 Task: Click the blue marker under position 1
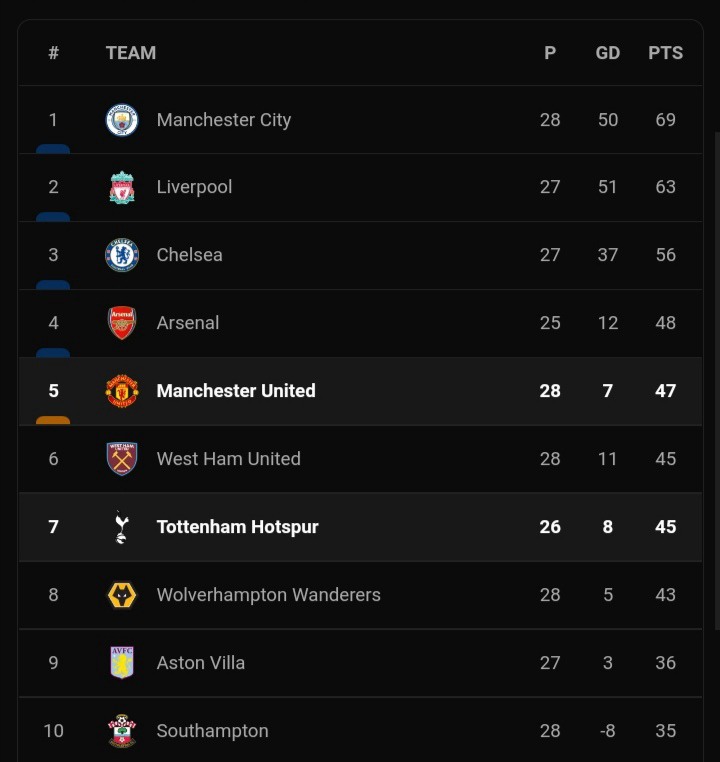[53, 149]
